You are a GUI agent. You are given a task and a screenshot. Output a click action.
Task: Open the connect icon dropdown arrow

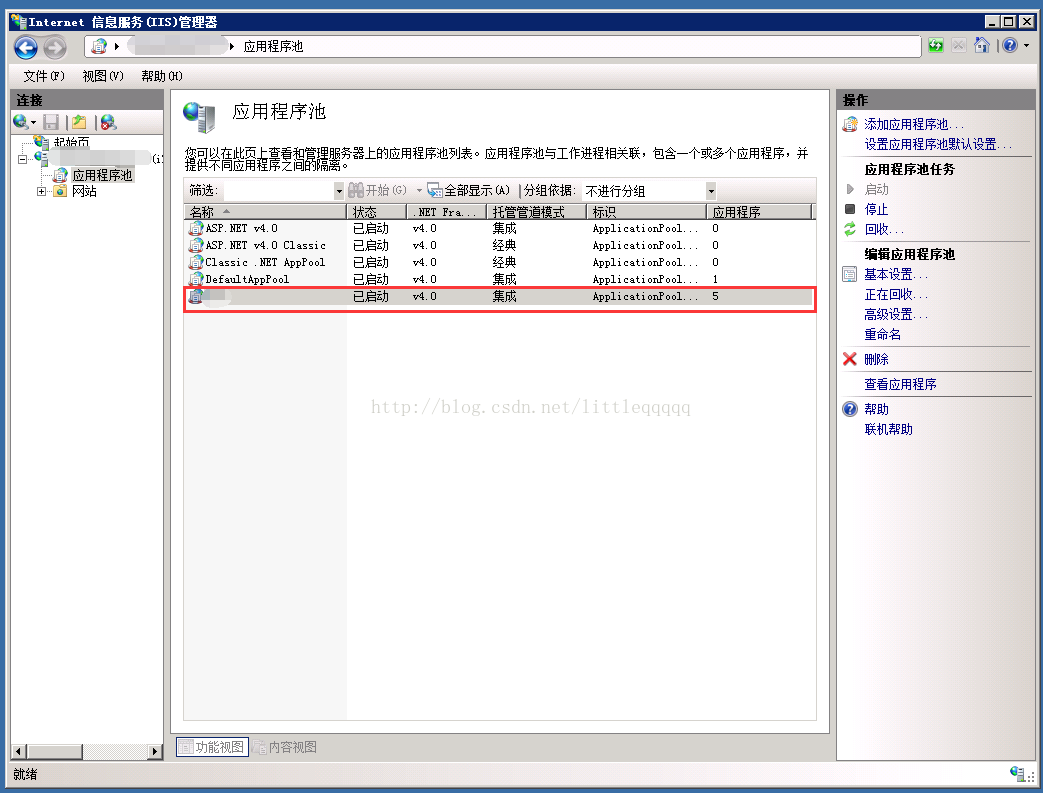coord(33,122)
